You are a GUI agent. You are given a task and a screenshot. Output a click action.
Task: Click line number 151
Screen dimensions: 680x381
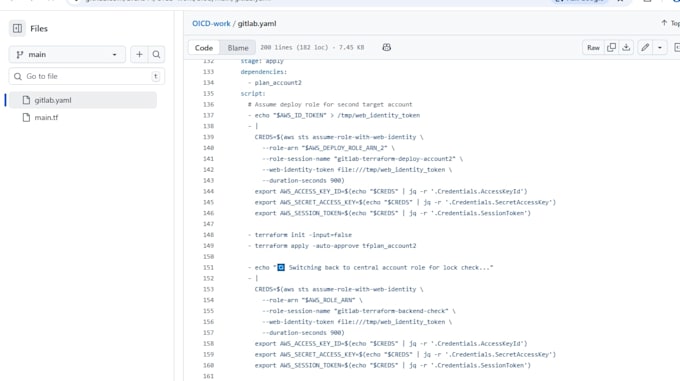[209, 267]
